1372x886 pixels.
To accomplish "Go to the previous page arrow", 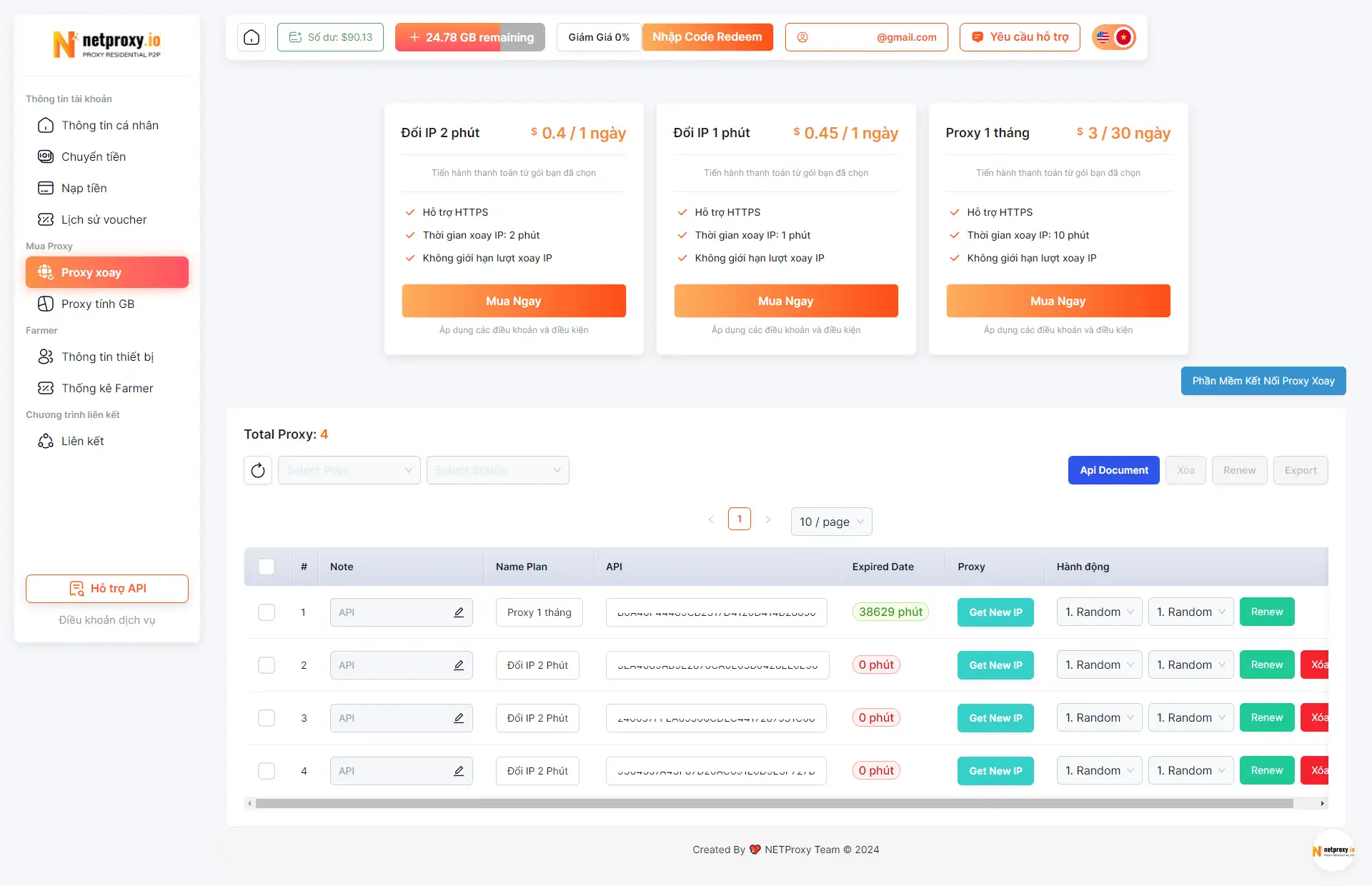I will (711, 519).
